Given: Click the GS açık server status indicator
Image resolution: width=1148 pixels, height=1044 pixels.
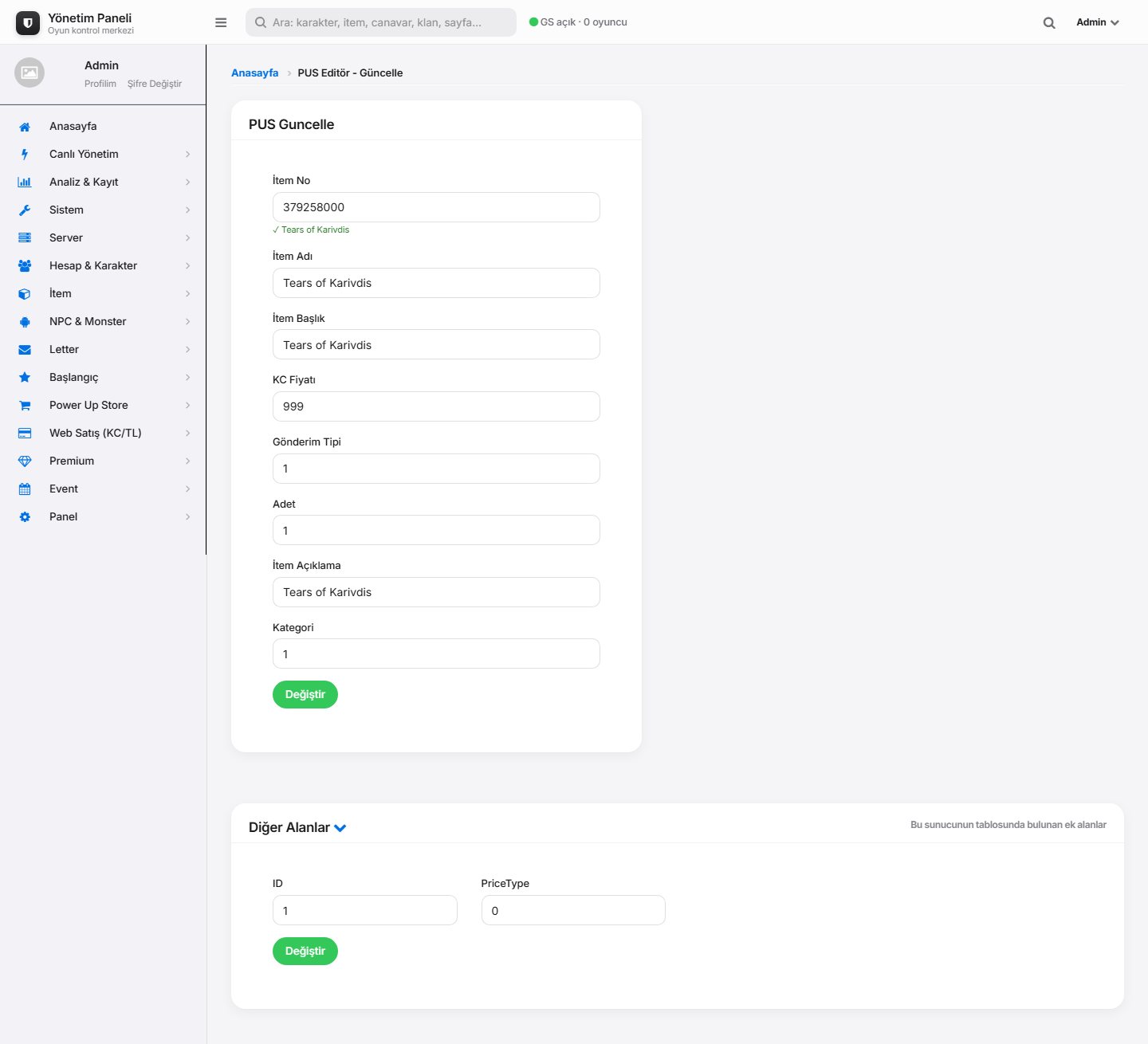Looking at the screenshot, I should tap(578, 22).
